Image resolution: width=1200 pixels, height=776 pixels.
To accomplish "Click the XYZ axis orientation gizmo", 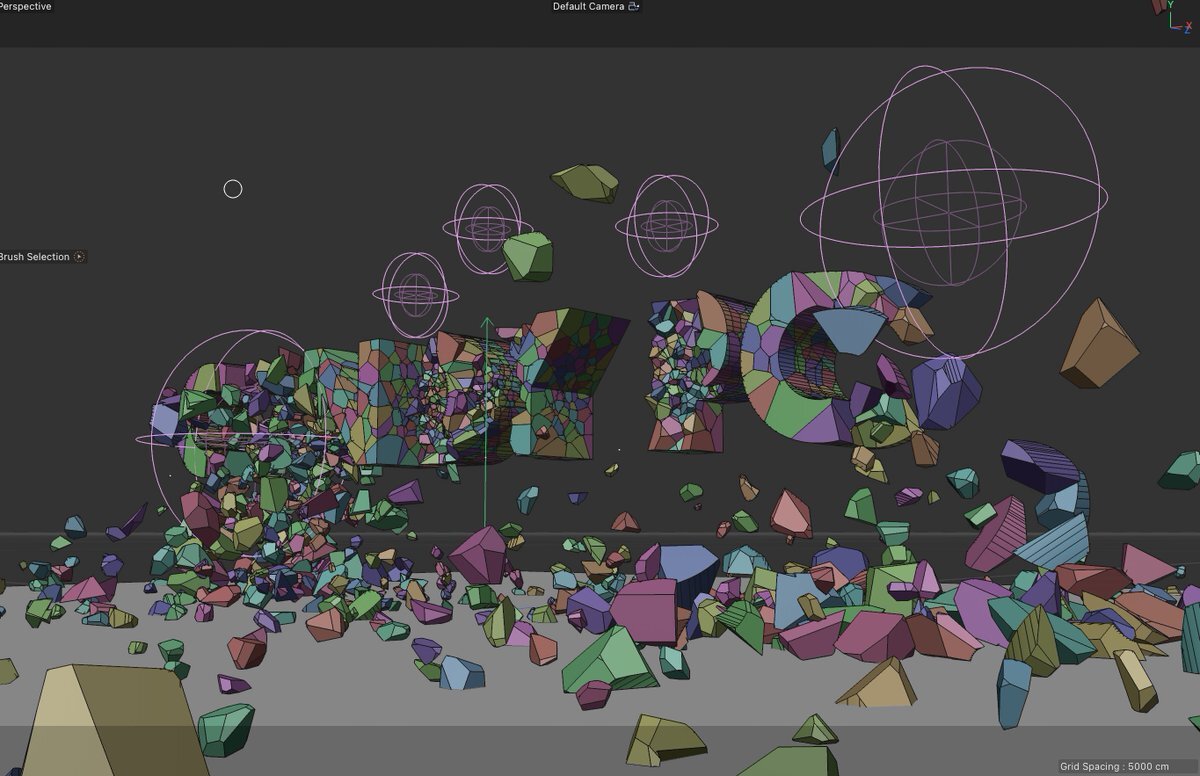I will [x=1180, y=17].
